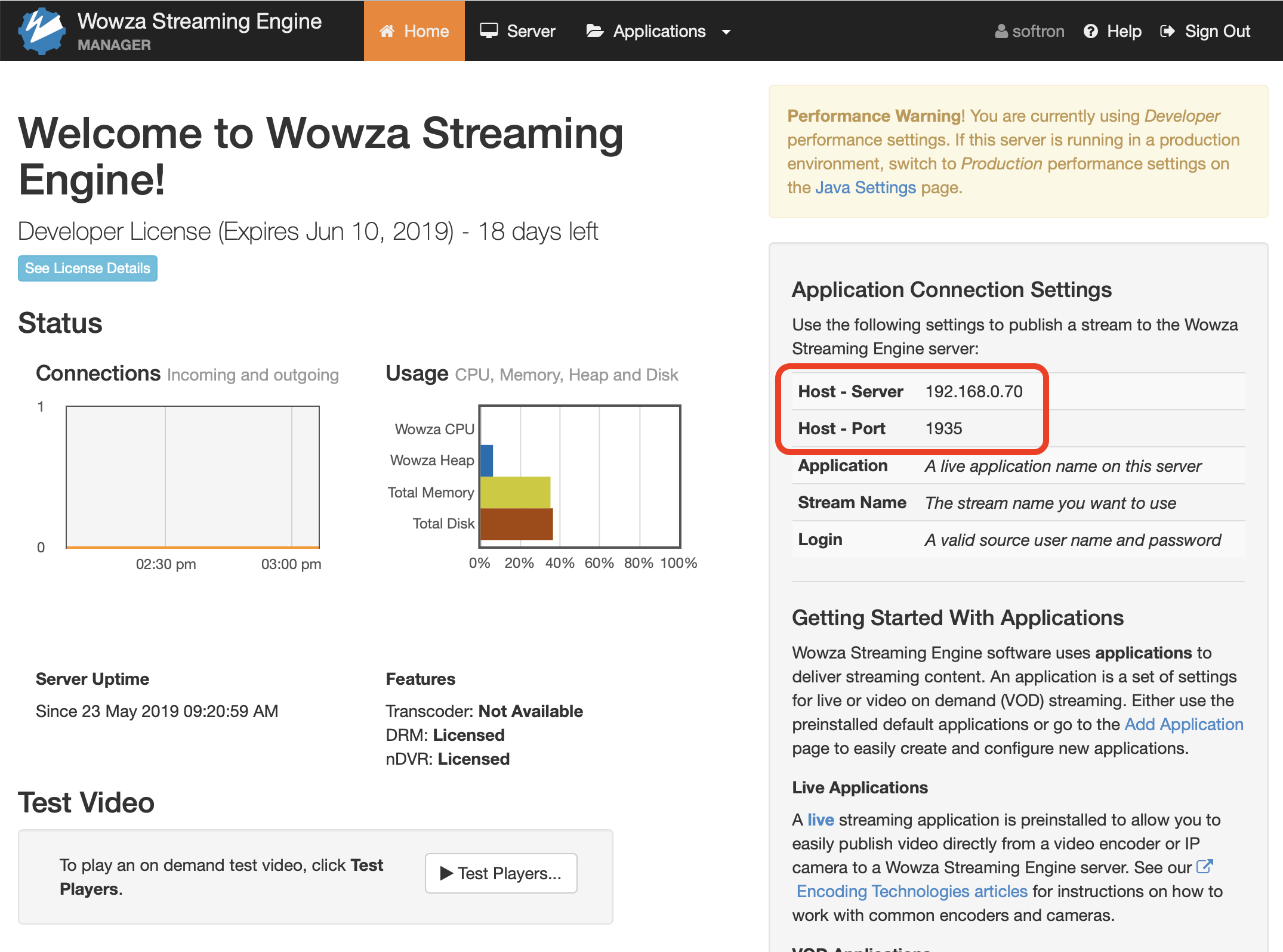Screen dimensions: 1283x952
Task: Click 'DRM: Licensed' text
Action: coord(445,735)
